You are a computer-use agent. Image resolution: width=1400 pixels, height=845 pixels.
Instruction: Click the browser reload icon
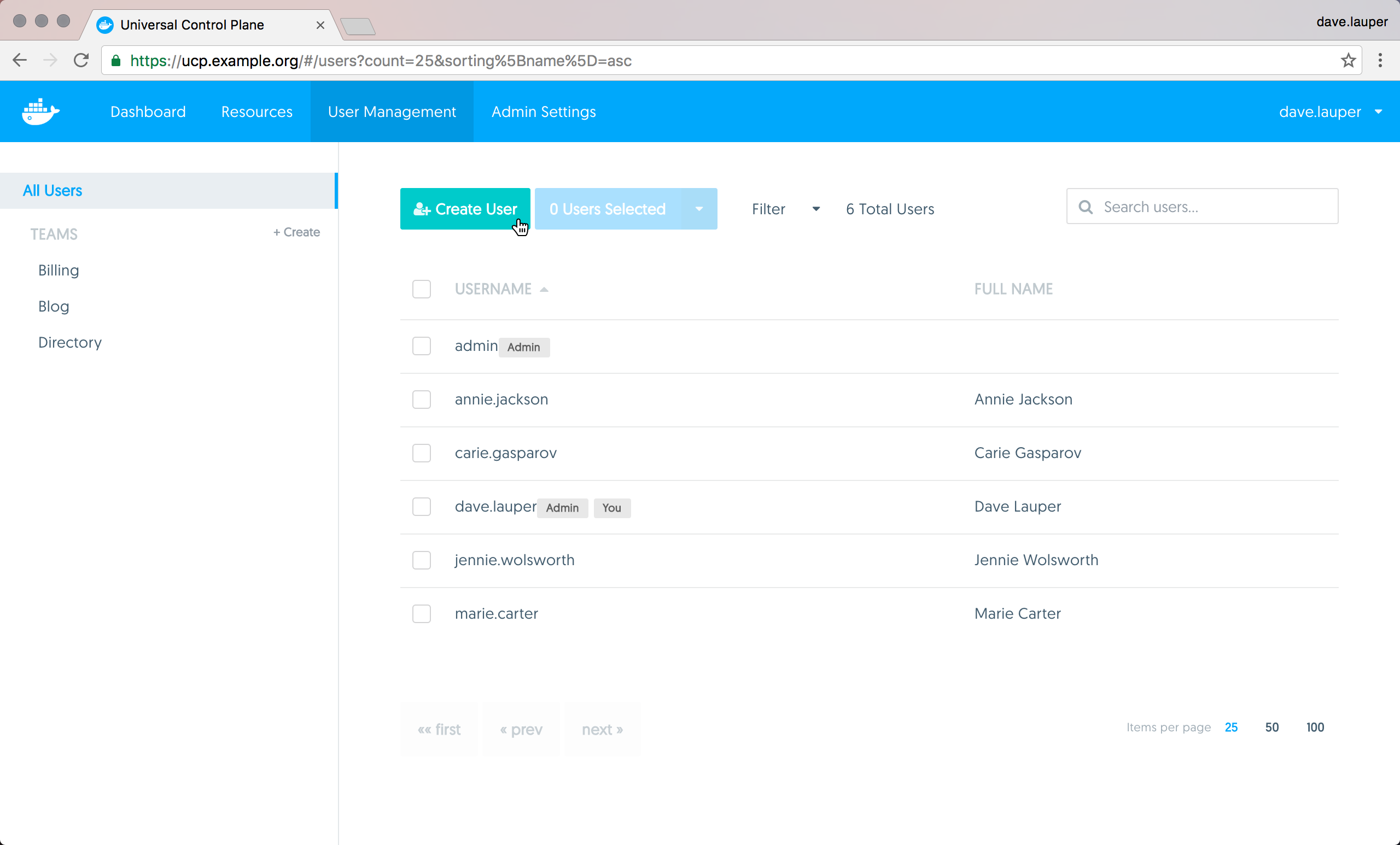[x=81, y=60]
